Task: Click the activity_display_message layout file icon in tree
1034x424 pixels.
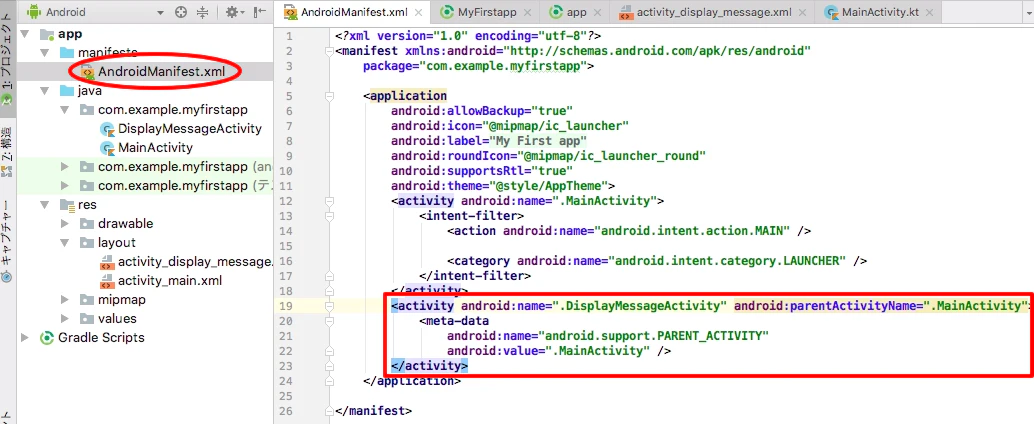Action: pos(107,262)
